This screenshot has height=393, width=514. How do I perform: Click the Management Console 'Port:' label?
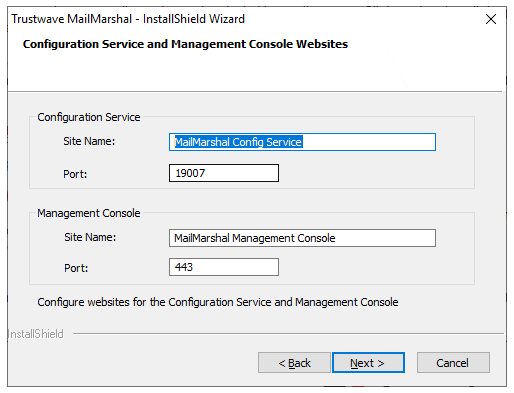pyautogui.click(x=76, y=268)
